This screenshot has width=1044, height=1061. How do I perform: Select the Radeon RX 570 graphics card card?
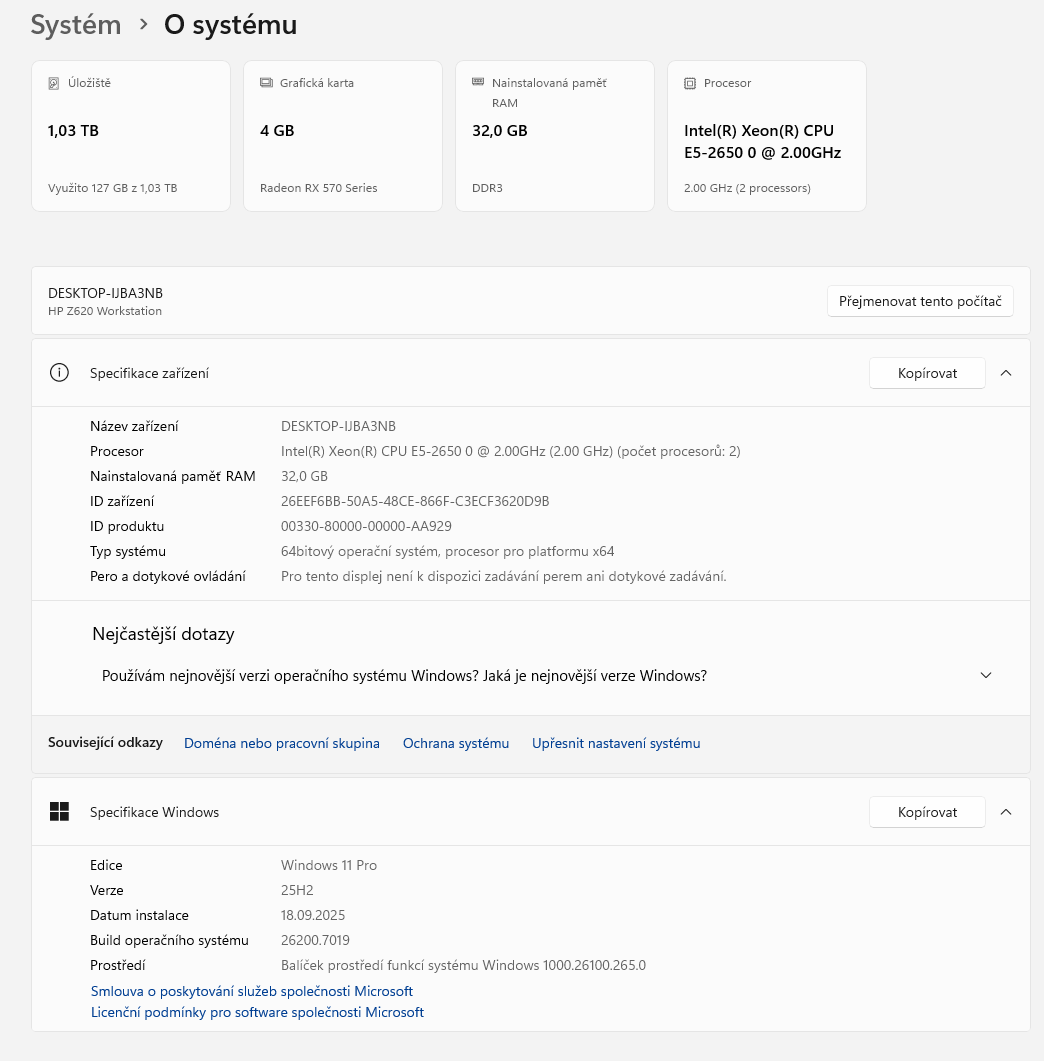pos(342,135)
